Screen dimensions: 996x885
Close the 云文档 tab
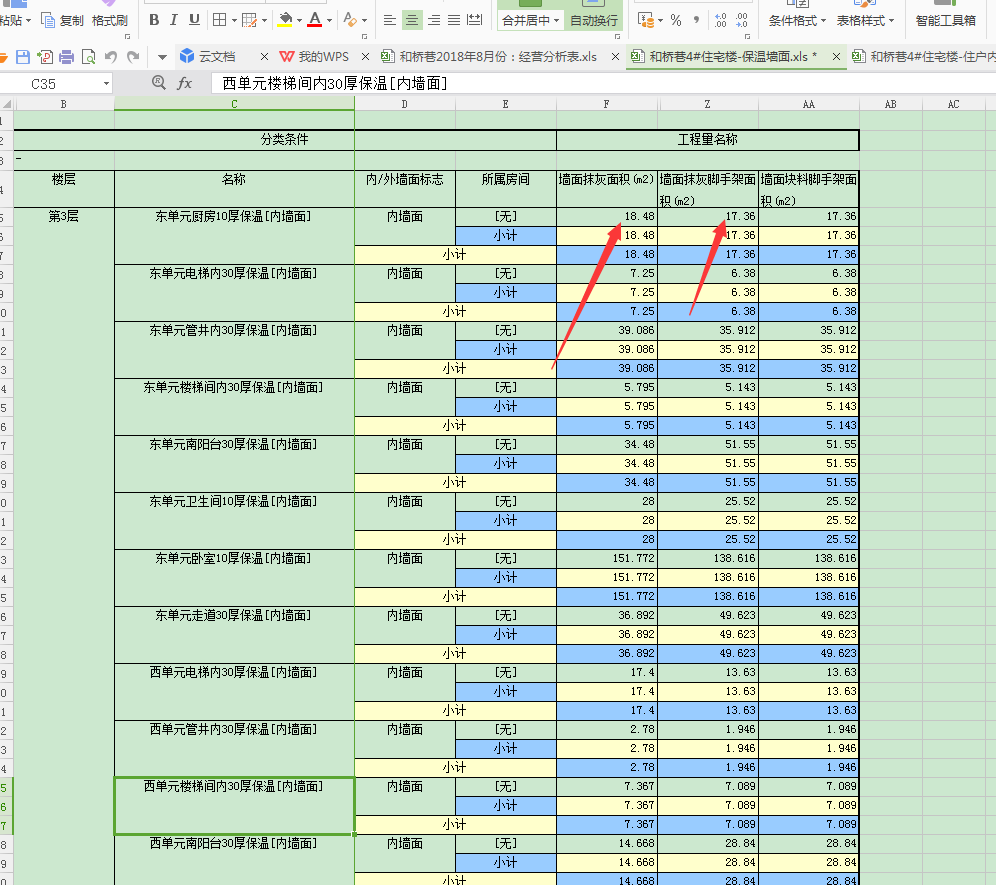[264, 57]
